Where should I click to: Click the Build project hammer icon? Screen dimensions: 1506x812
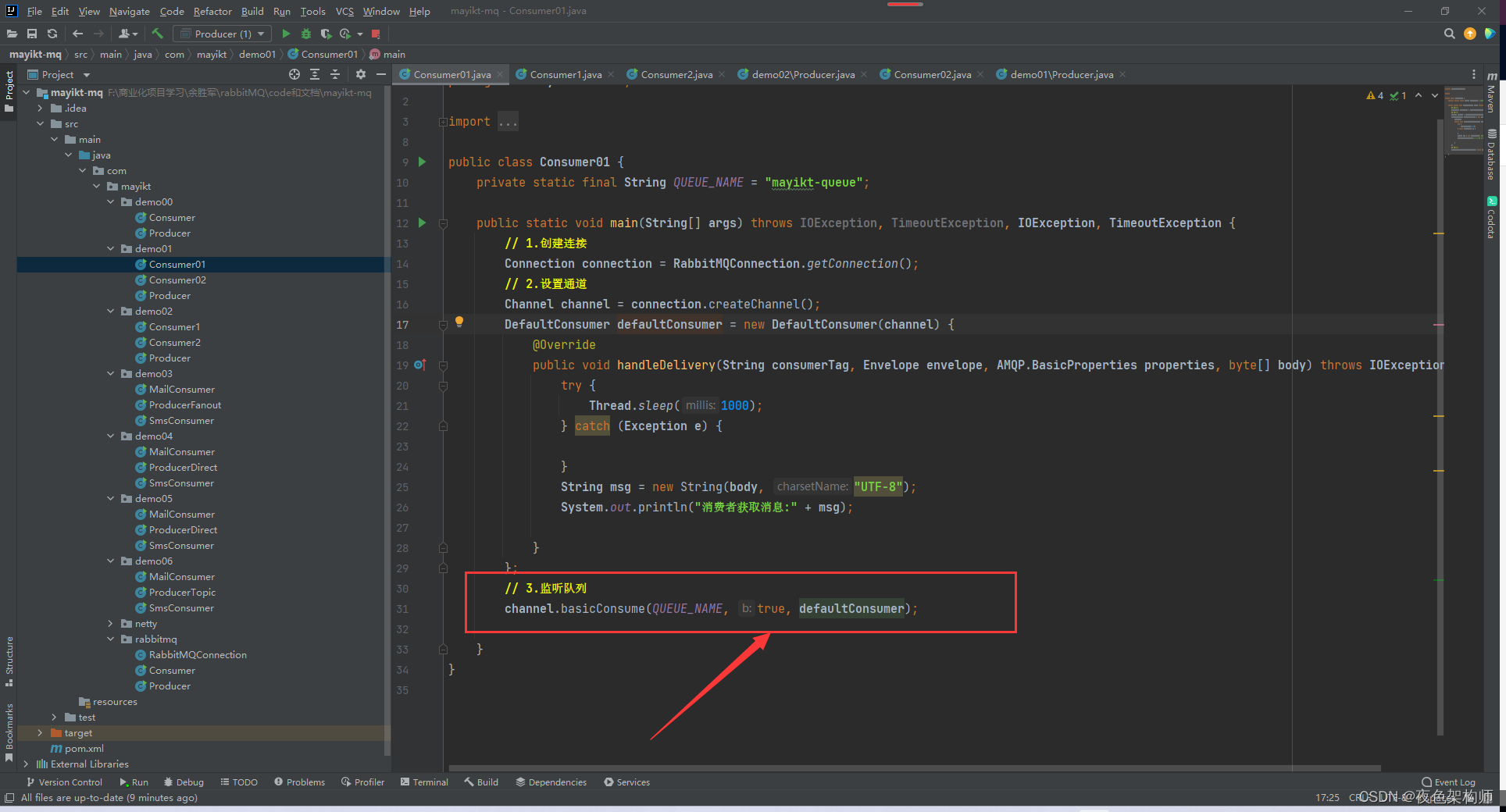[x=157, y=34]
